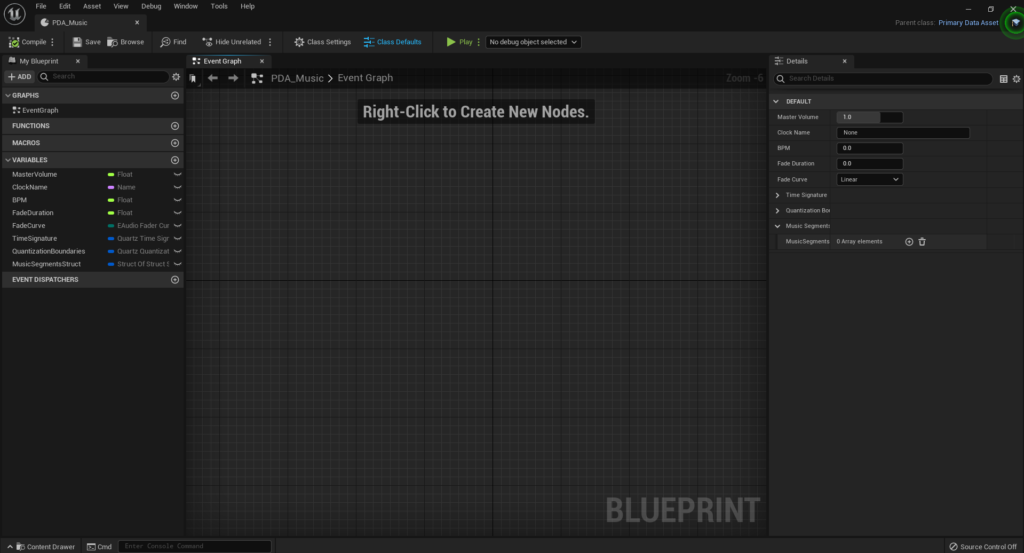Image resolution: width=1024 pixels, height=553 pixels.
Task: Navigate back in the graph history
Action: tap(212, 78)
